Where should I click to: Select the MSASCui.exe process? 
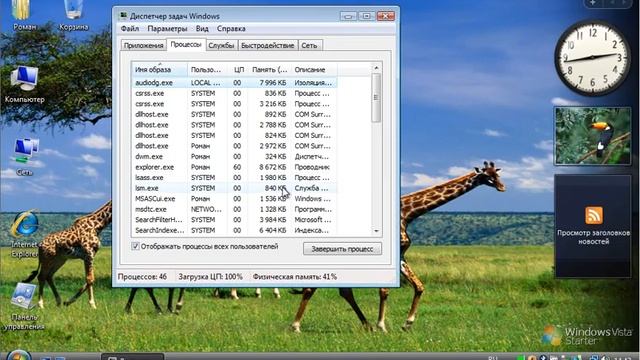234,199
